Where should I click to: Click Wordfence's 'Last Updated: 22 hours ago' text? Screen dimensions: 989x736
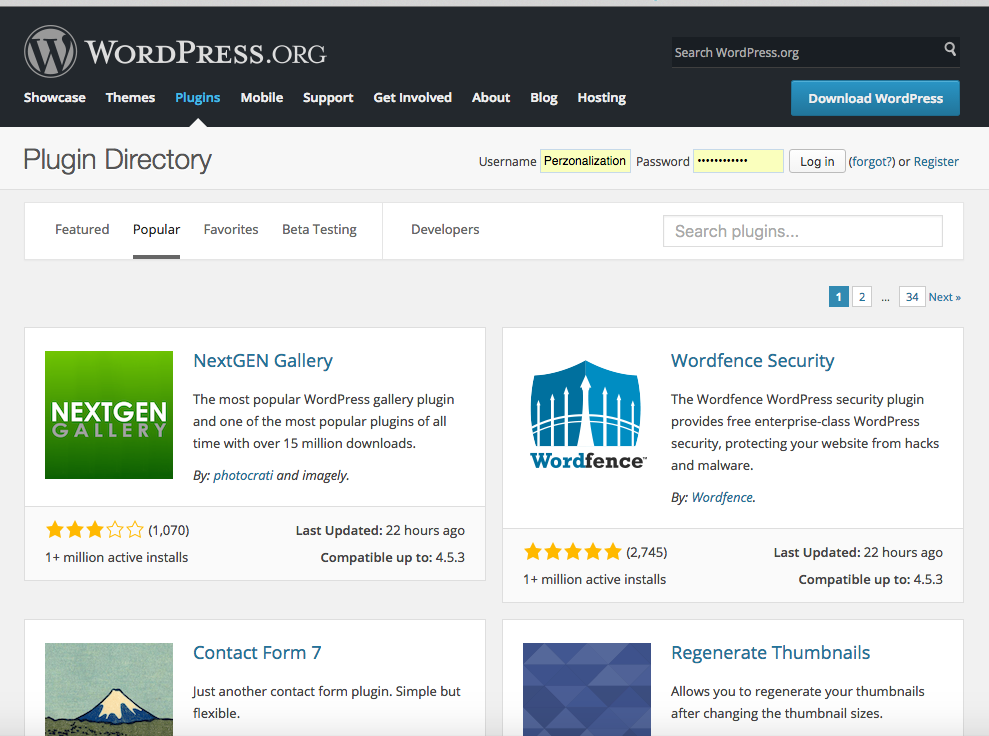point(858,552)
